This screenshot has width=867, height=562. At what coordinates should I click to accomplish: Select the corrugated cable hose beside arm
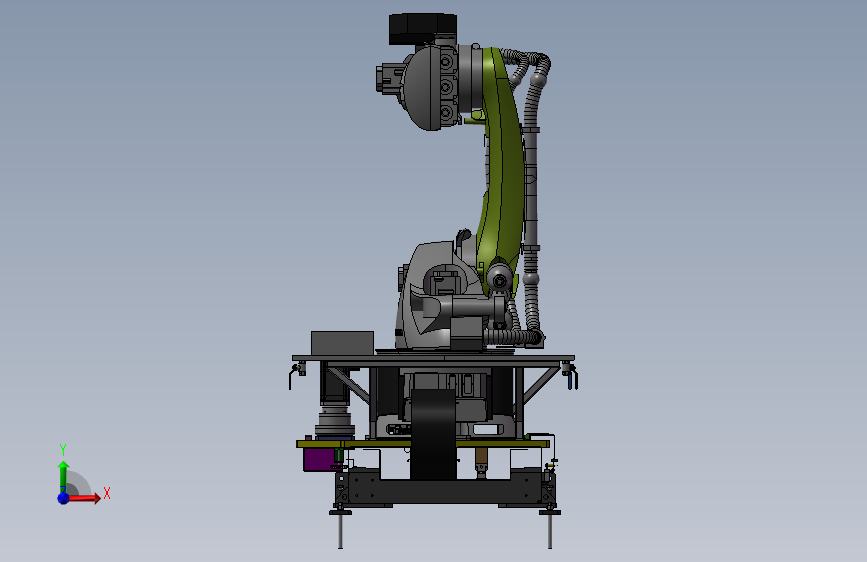(x=531, y=194)
